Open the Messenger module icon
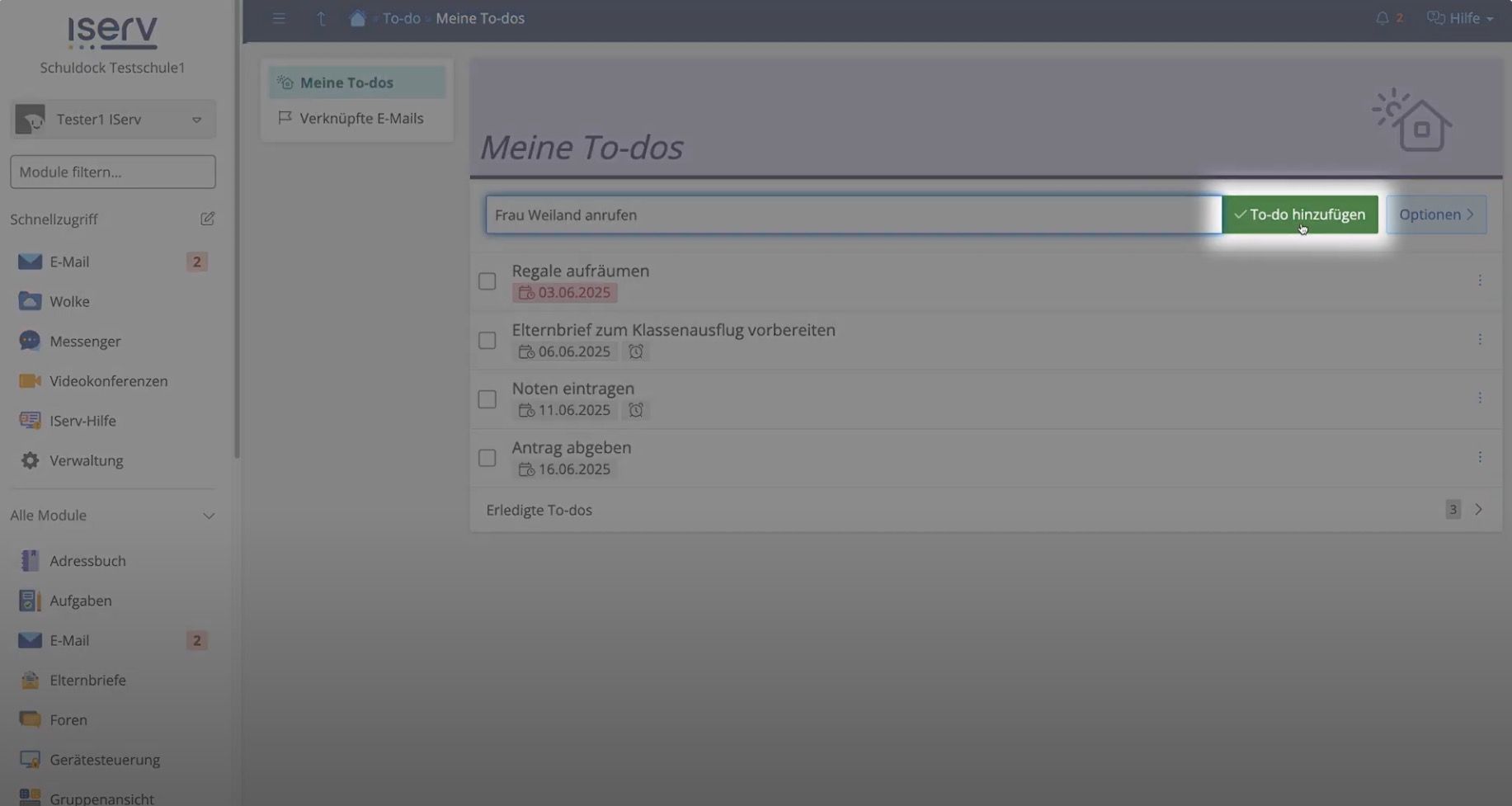The height and width of the screenshot is (806, 1512). (x=30, y=341)
